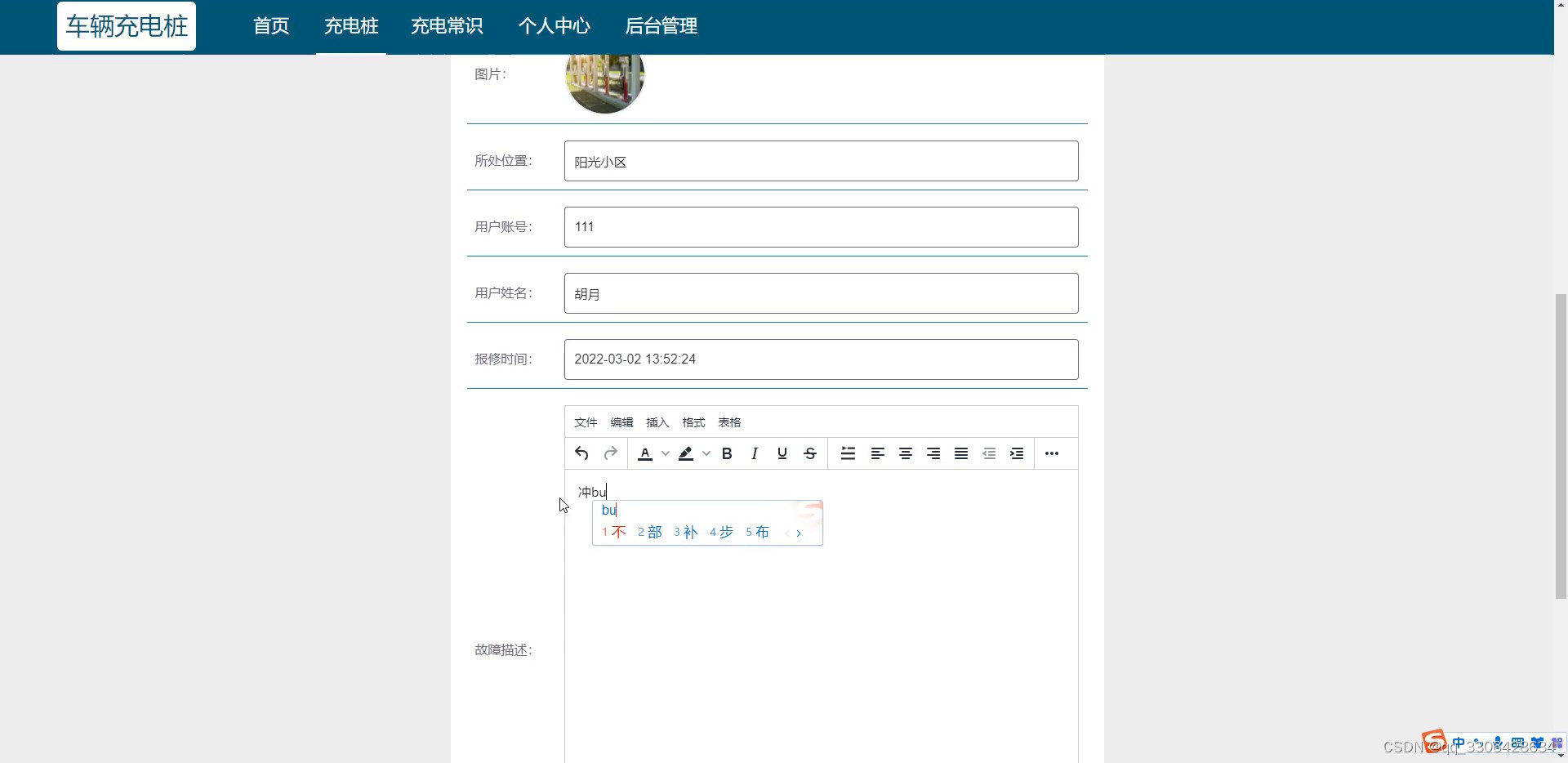Click the page vertical scrollbar thumb
This screenshot has height=763, width=1568.
(1561, 447)
